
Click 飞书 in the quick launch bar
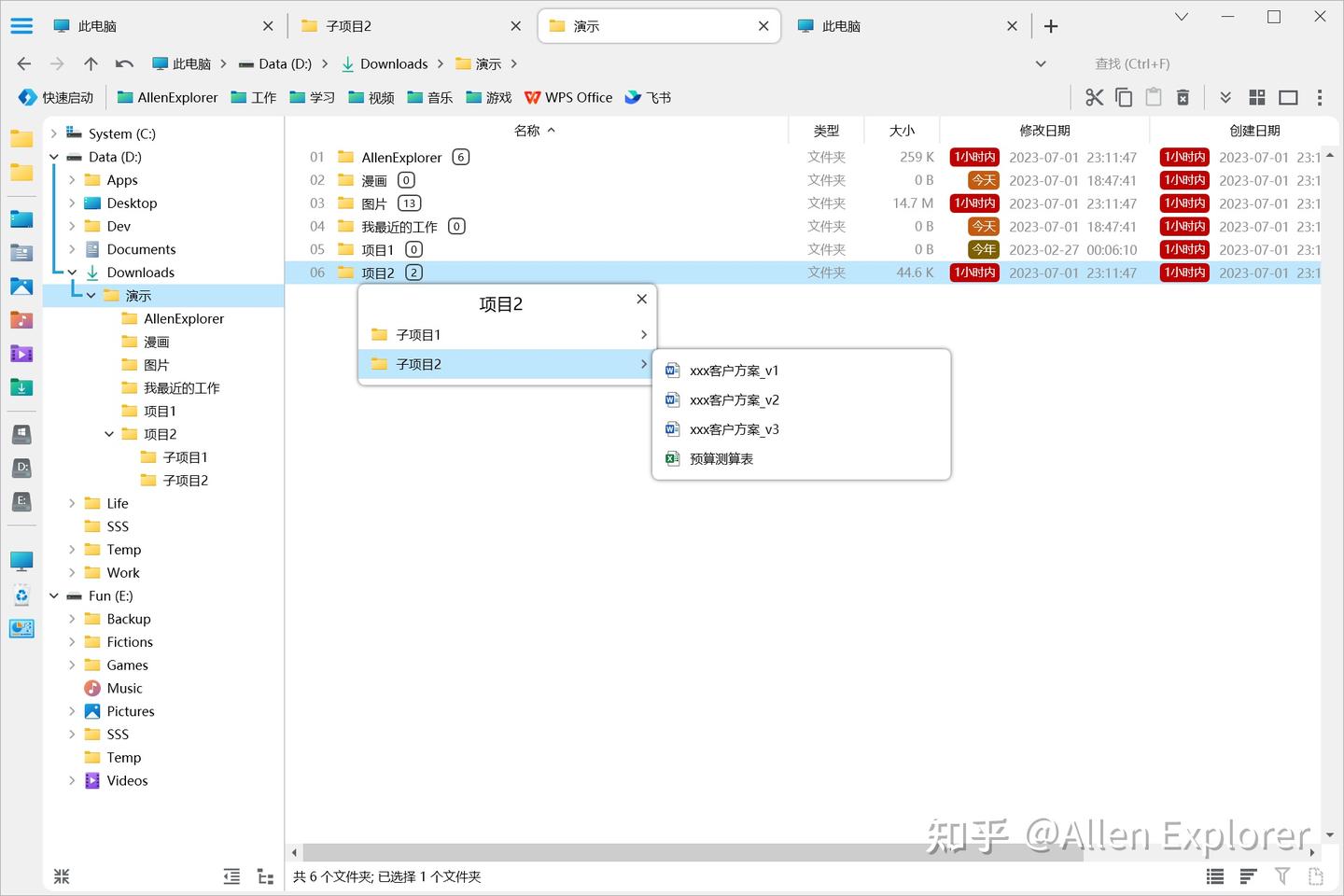pyautogui.click(x=648, y=97)
